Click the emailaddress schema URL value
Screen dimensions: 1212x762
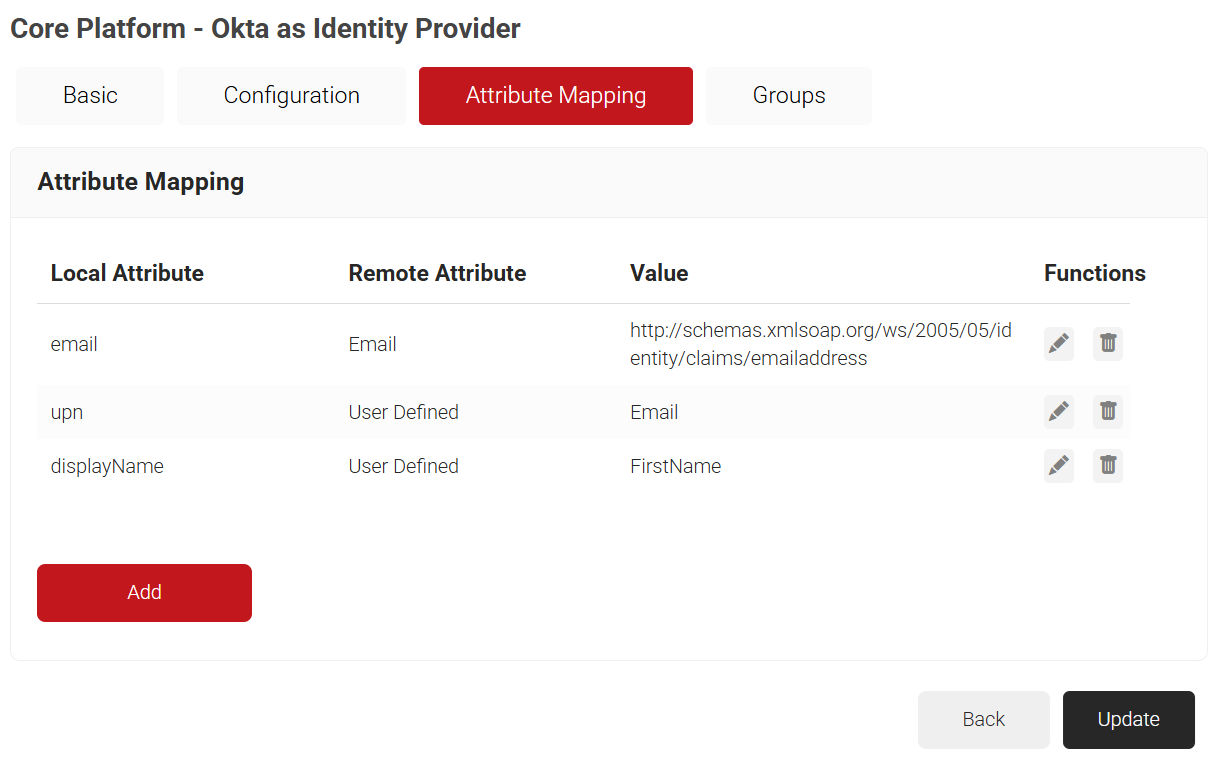(x=820, y=344)
